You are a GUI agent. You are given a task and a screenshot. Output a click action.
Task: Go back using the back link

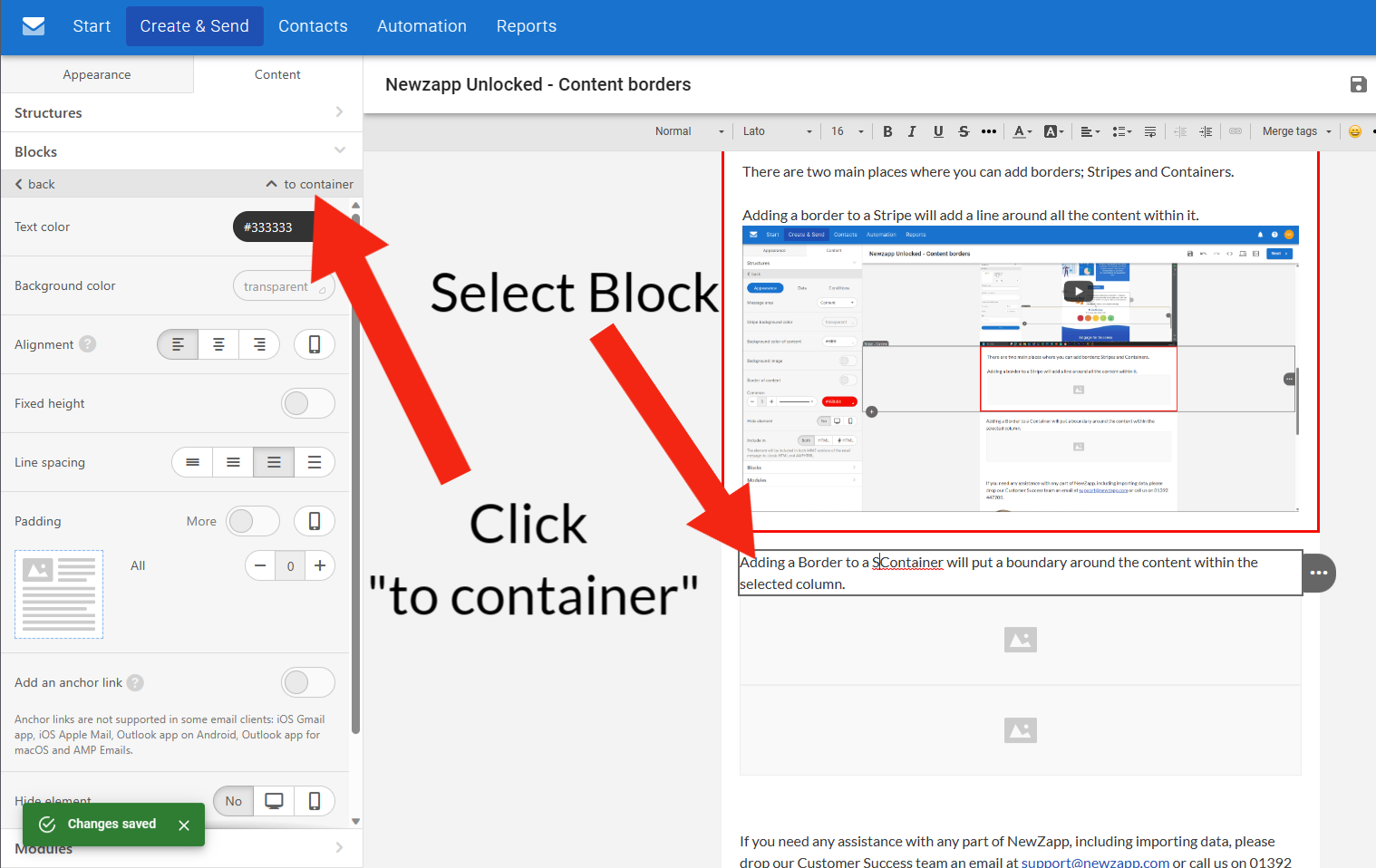(x=35, y=184)
